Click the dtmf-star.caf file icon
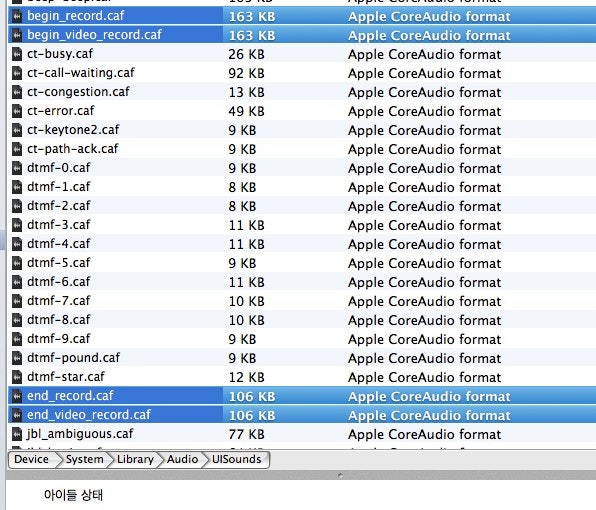596x510 pixels. (17, 377)
